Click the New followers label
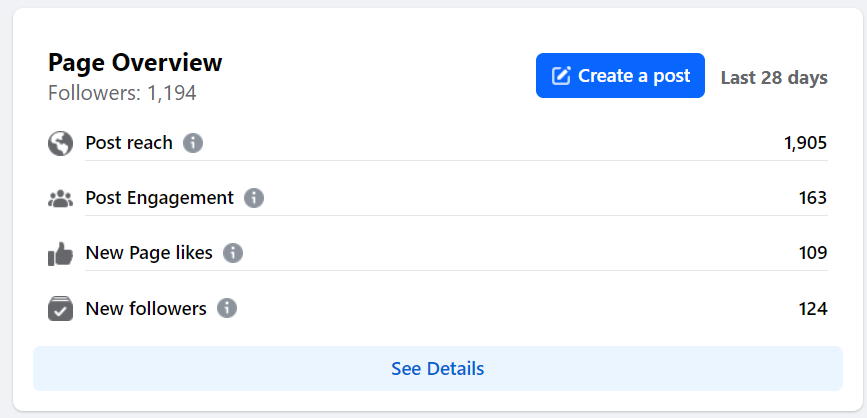 146,308
